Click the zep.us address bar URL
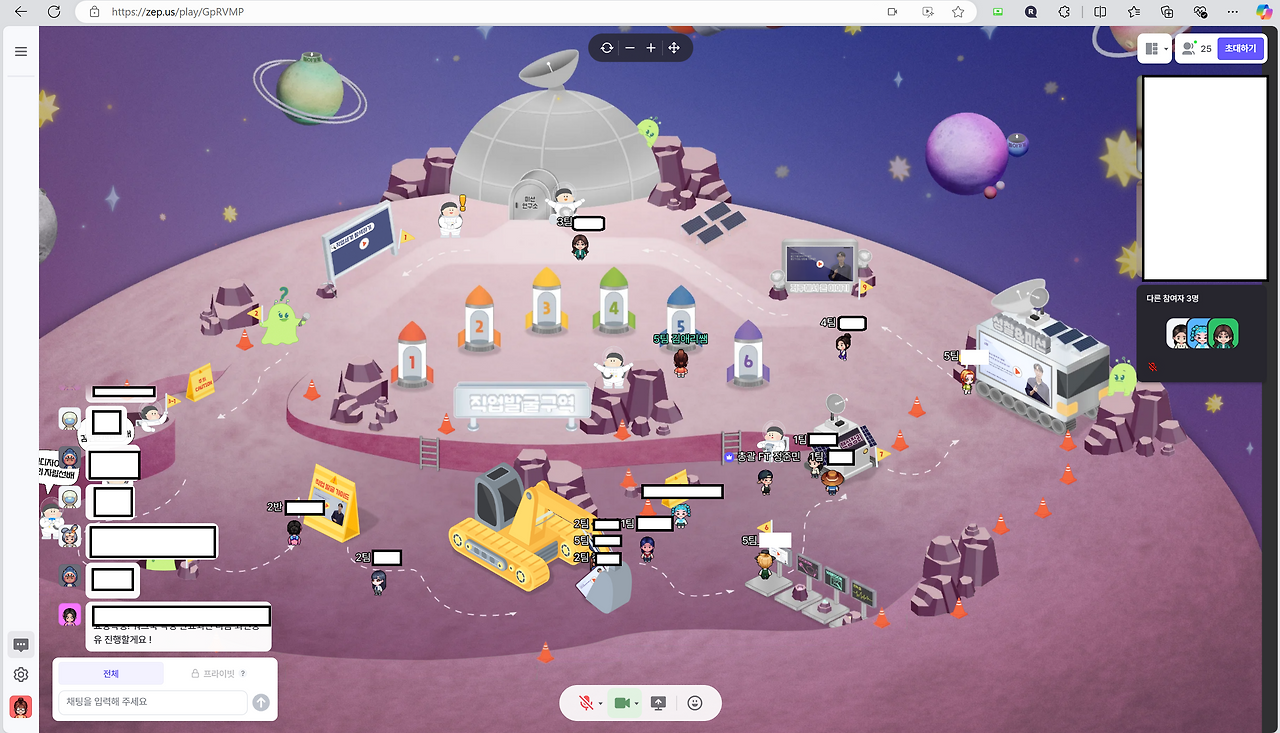Image resolution: width=1280 pixels, height=733 pixels. click(x=178, y=12)
